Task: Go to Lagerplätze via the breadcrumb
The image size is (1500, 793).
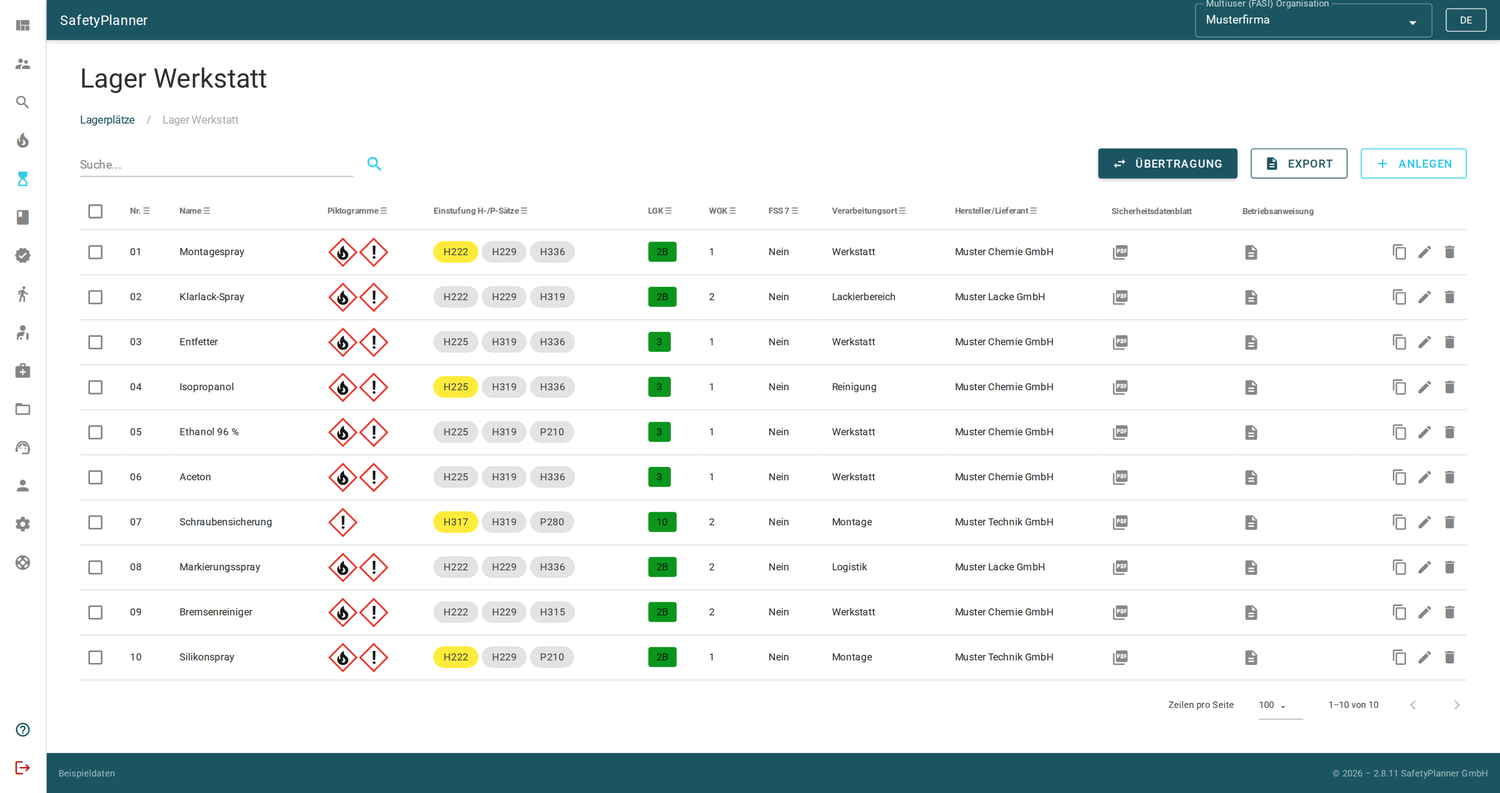Action: coord(107,120)
